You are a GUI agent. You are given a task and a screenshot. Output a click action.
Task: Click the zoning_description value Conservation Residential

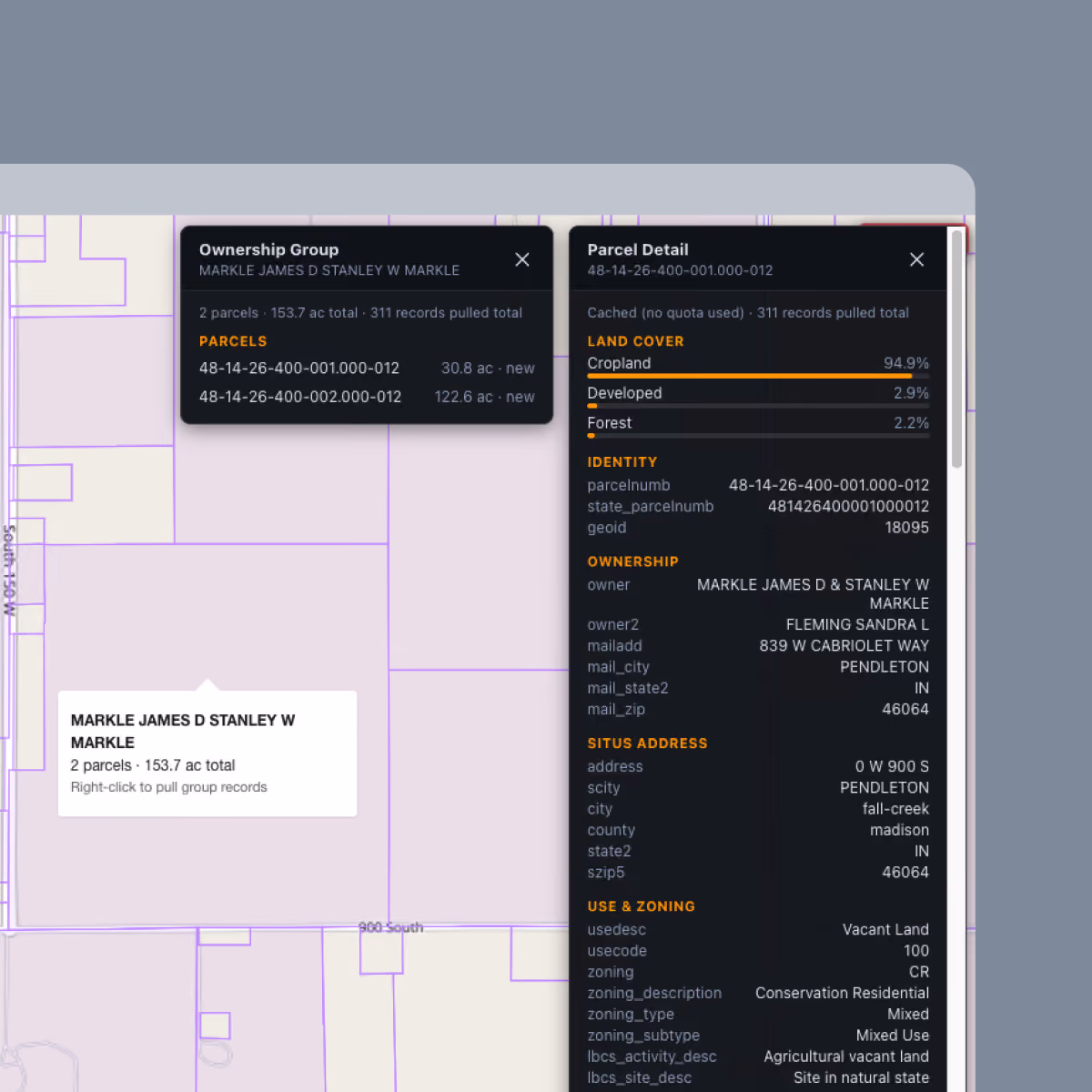click(842, 993)
